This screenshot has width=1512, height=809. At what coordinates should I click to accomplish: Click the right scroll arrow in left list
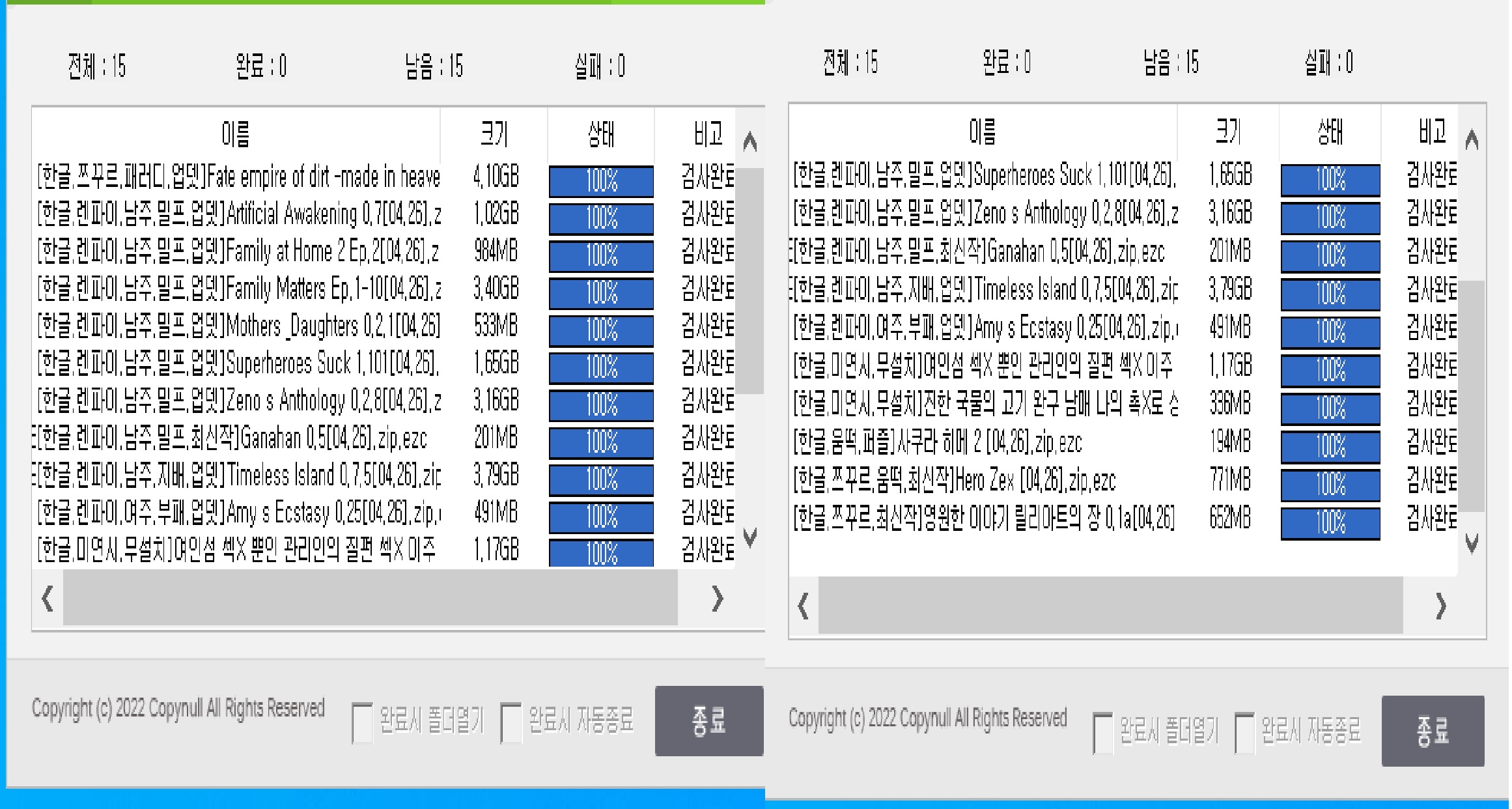pos(717,598)
